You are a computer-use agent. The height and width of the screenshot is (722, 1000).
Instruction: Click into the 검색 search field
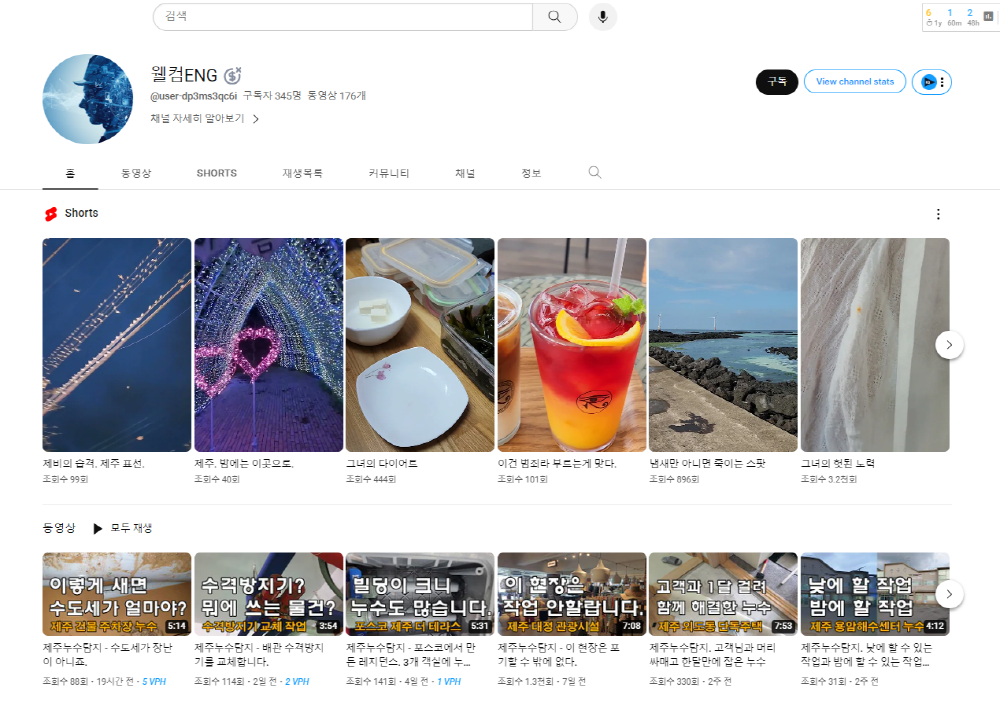click(343, 17)
